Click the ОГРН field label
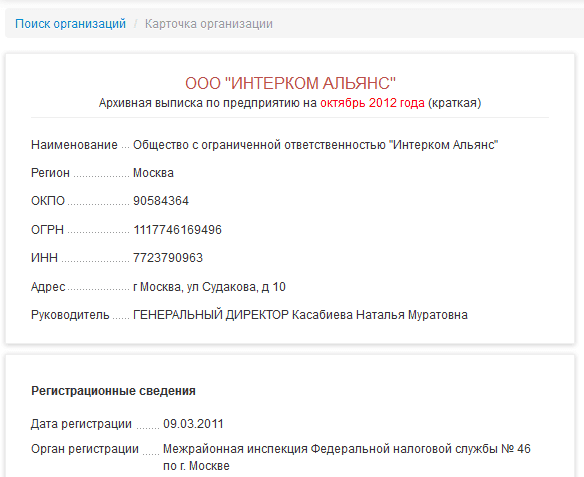 coord(47,230)
